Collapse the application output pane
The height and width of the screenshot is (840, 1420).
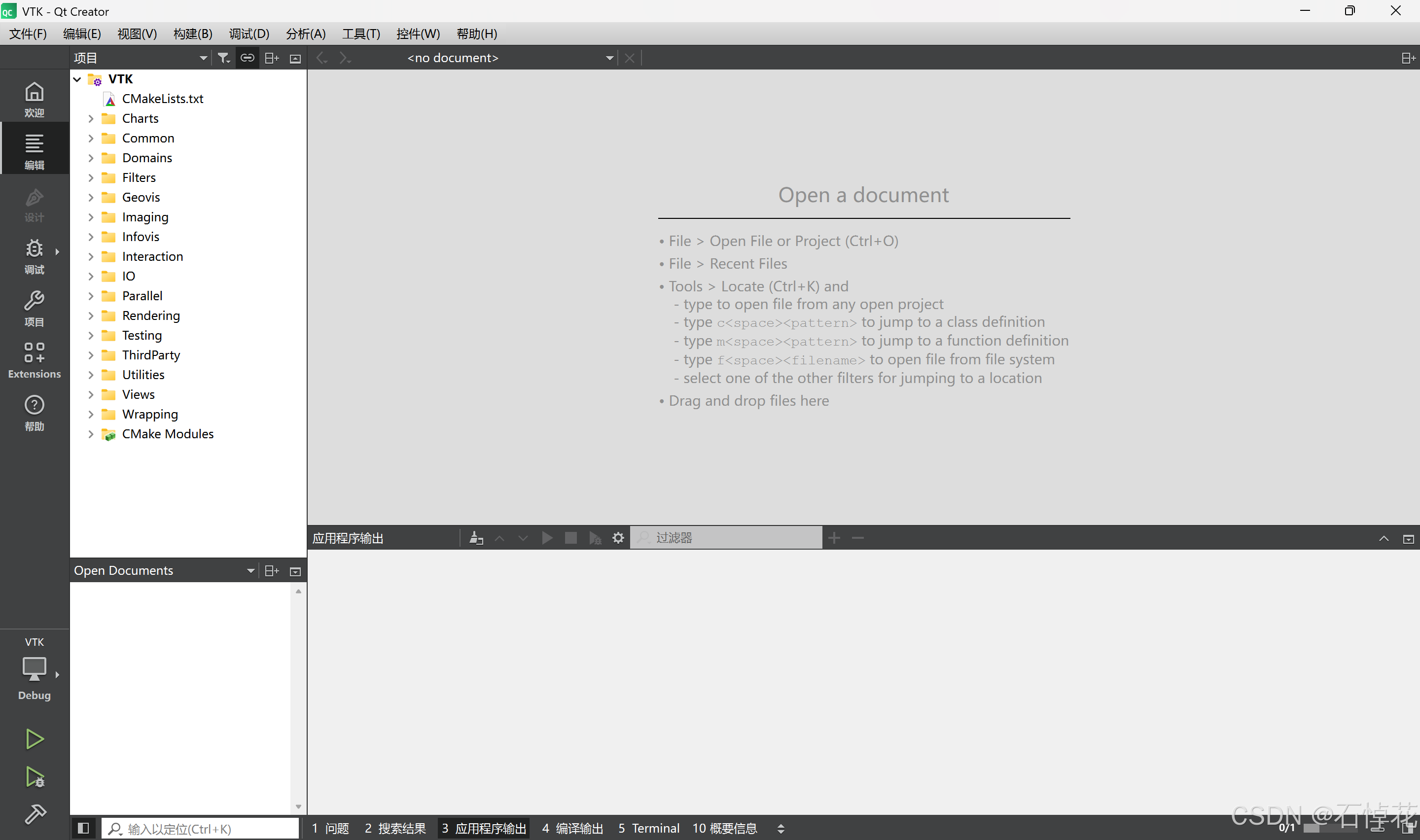(x=1384, y=538)
